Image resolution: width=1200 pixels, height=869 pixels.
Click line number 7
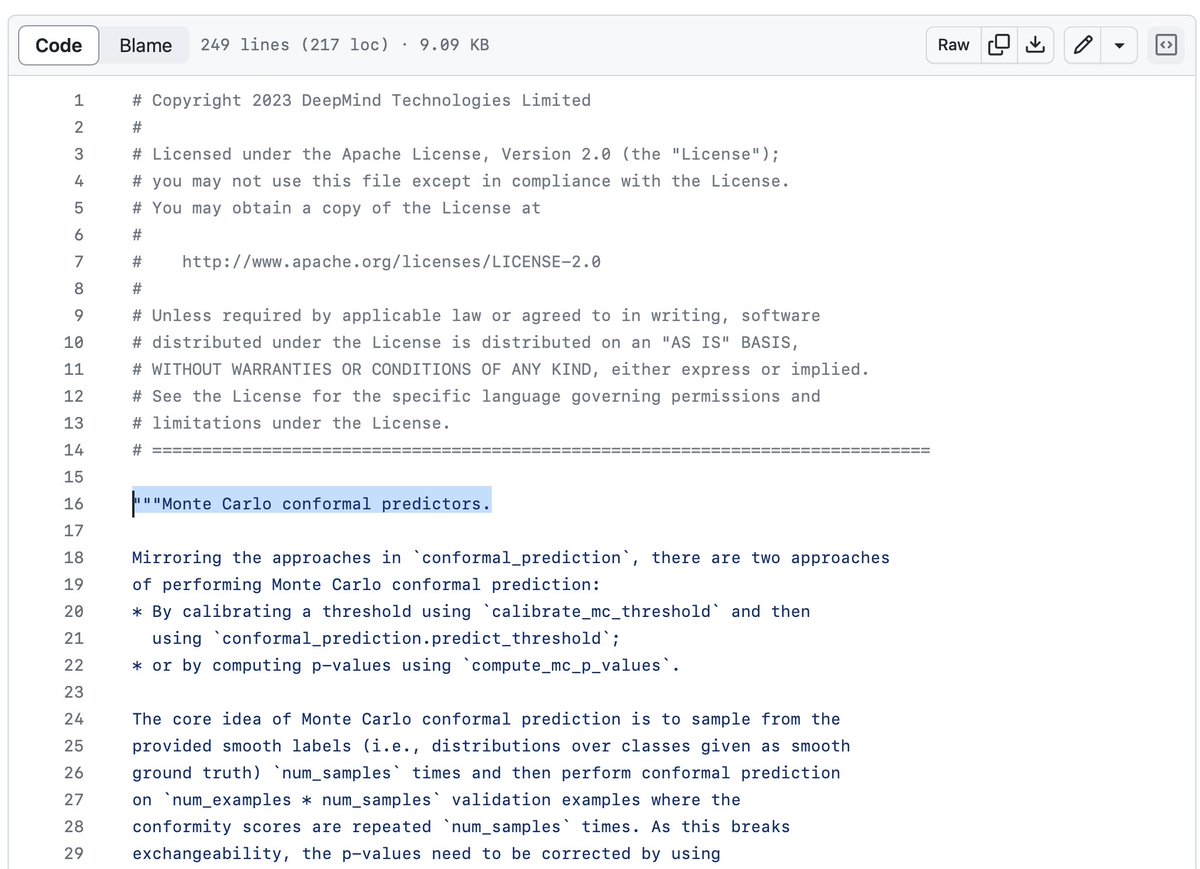79,262
